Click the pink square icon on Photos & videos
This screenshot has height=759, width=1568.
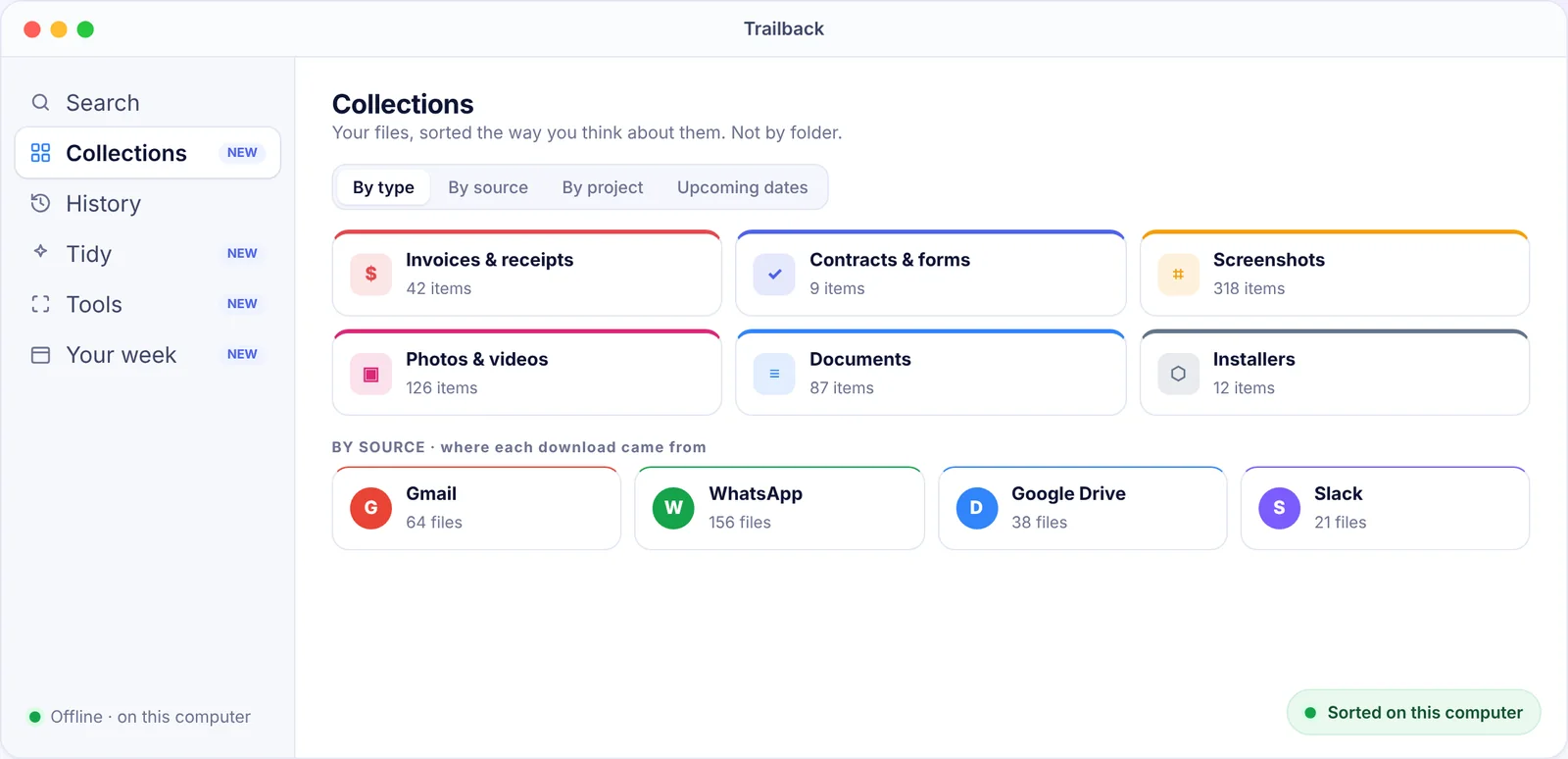click(370, 374)
